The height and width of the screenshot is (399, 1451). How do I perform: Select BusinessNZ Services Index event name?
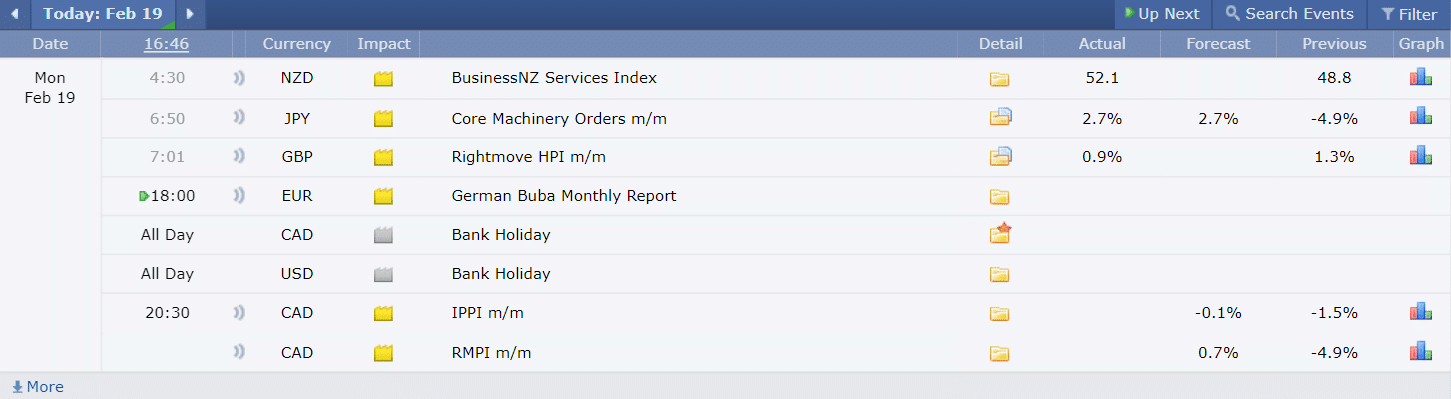554,78
